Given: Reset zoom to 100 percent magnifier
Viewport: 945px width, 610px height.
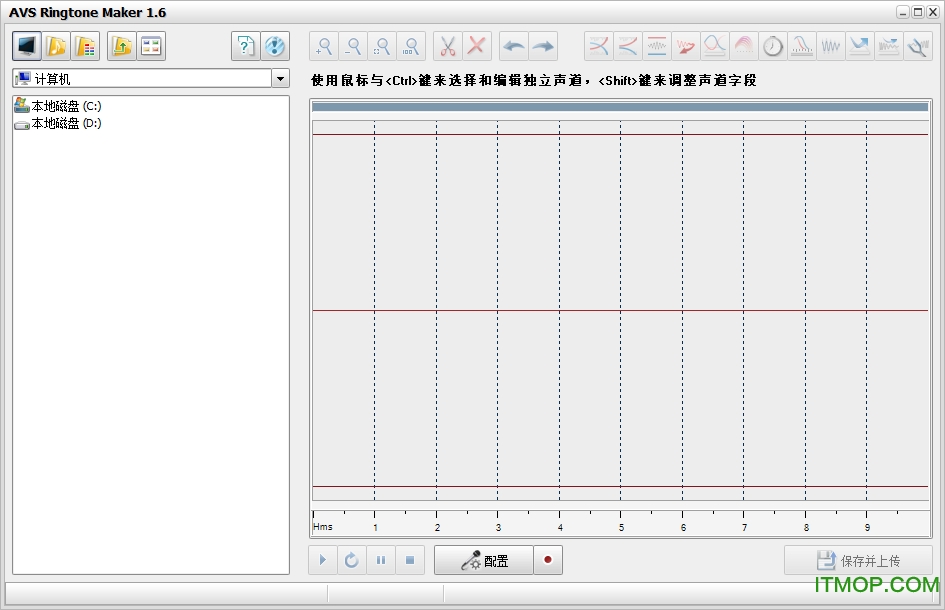Looking at the screenshot, I should pos(412,46).
